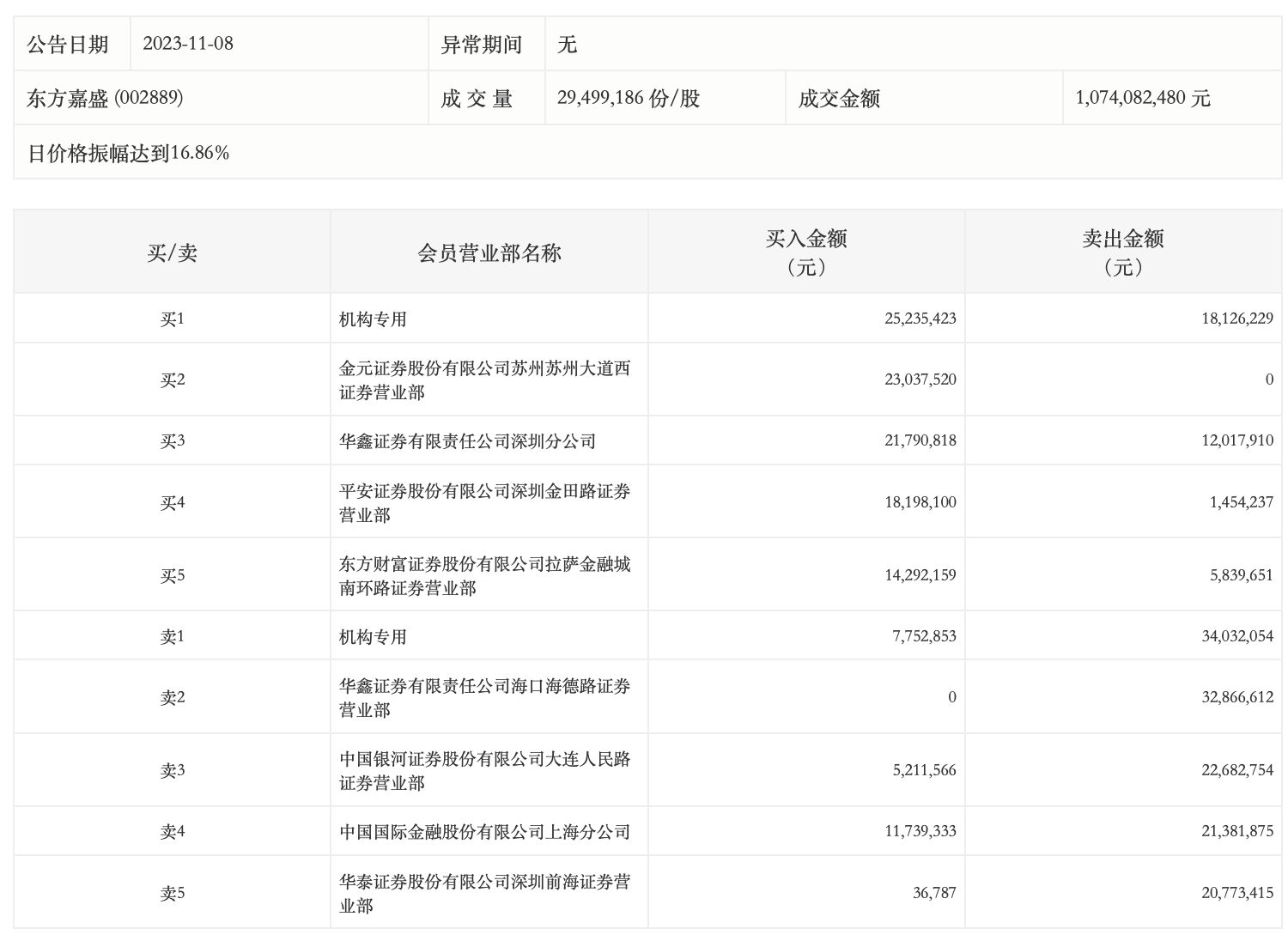Click buy amount 14,292,159
The height and width of the screenshot is (941, 1288).
pyautogui.click(x=920, y=575)
